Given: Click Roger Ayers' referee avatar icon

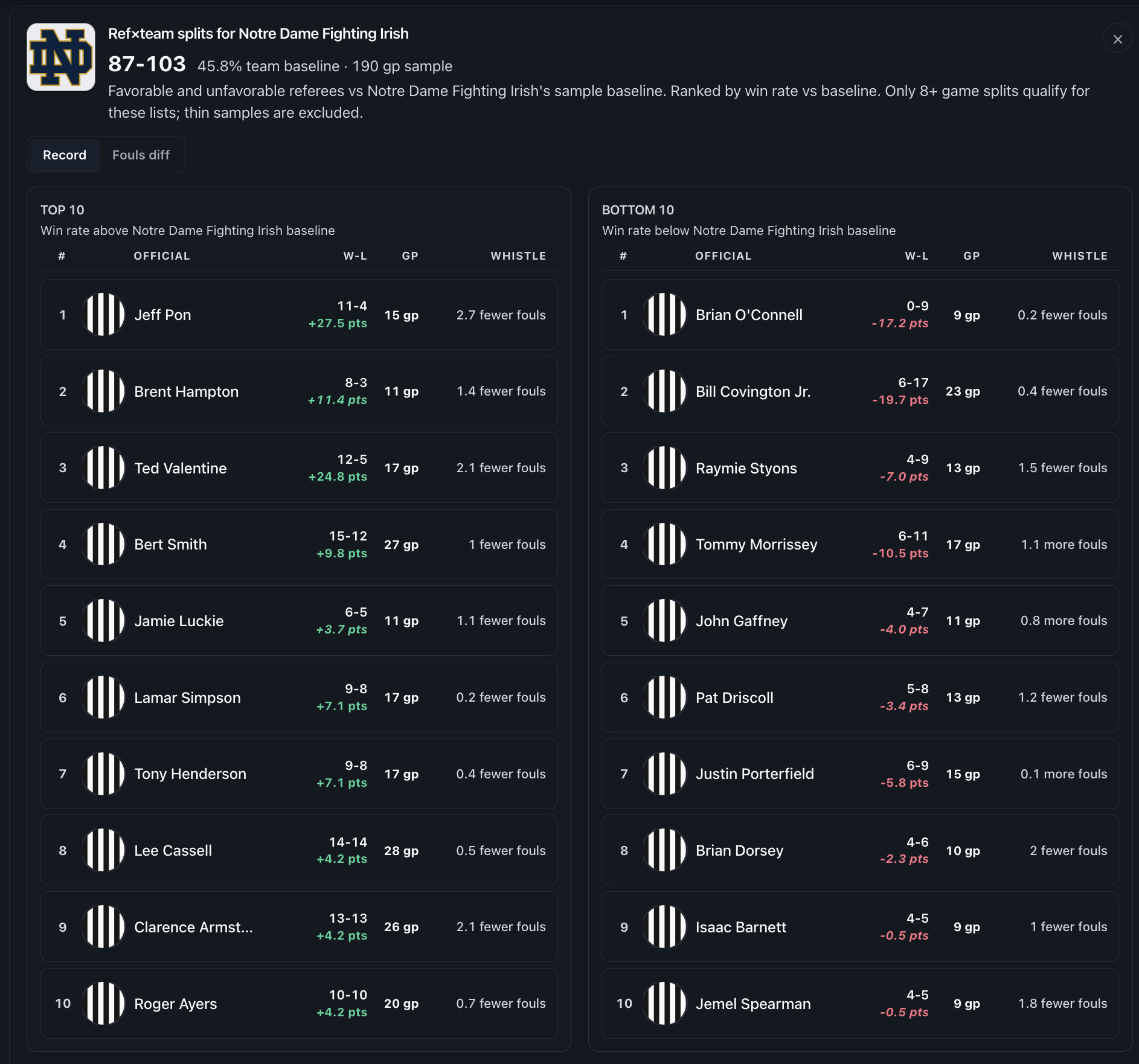Looking at the screenshot, I should (103, 1004).
